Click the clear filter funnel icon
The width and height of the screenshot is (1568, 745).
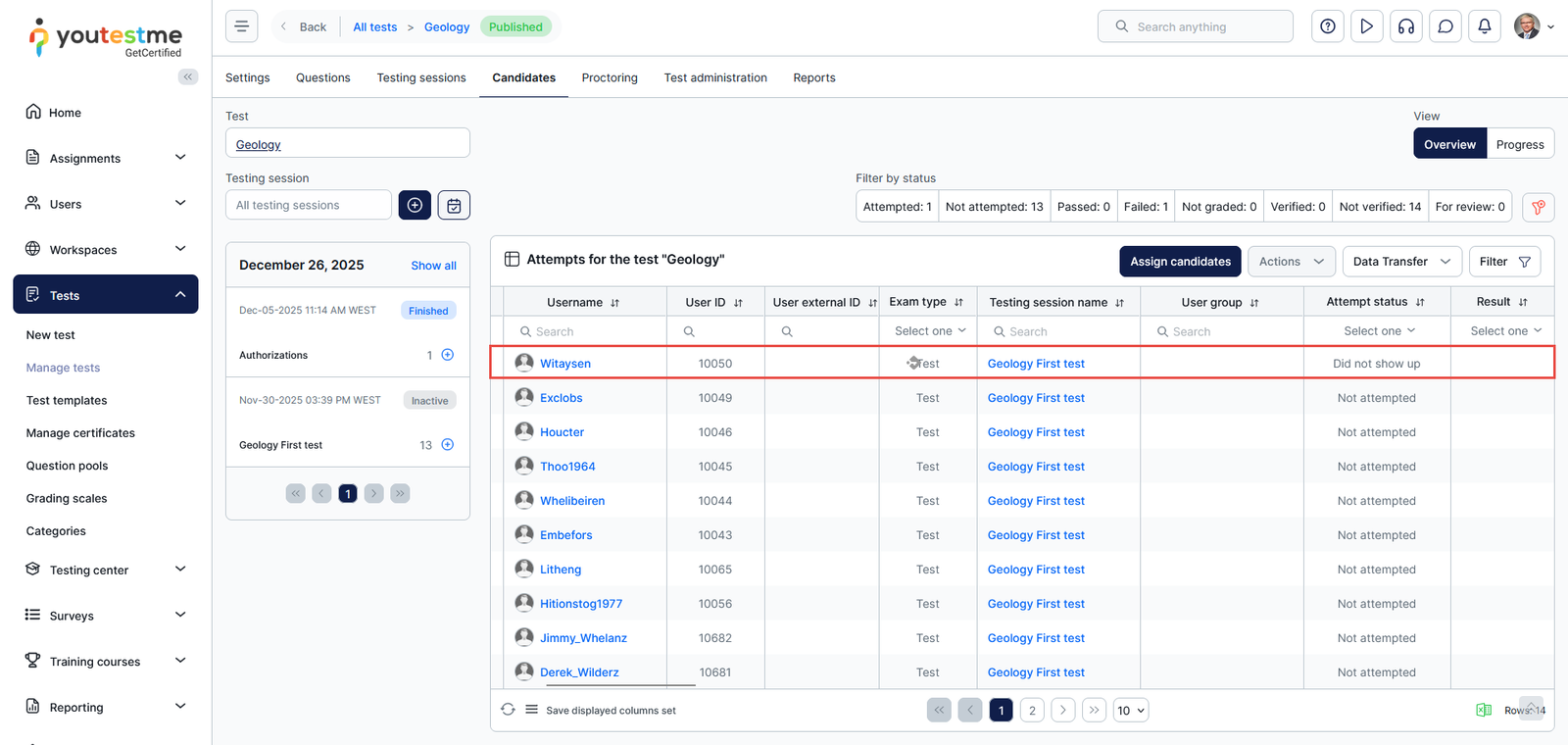(1538, 207)
